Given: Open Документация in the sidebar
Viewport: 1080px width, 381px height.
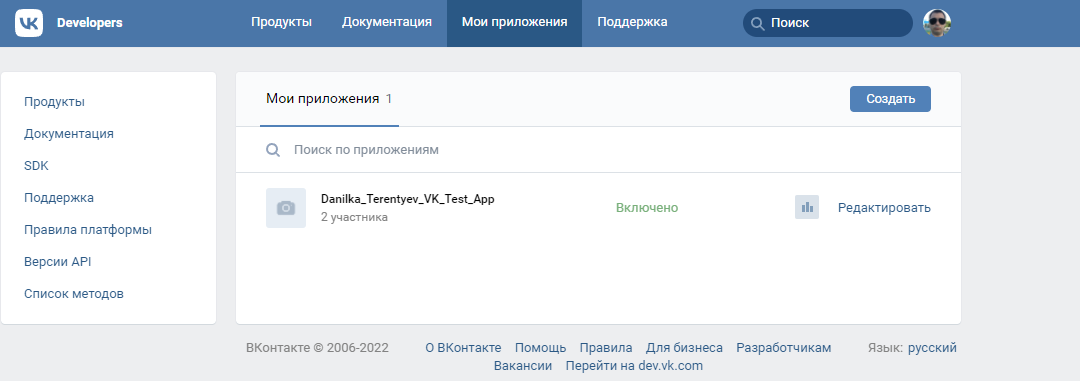Looking at the screenshot, I should pos(69,134).
